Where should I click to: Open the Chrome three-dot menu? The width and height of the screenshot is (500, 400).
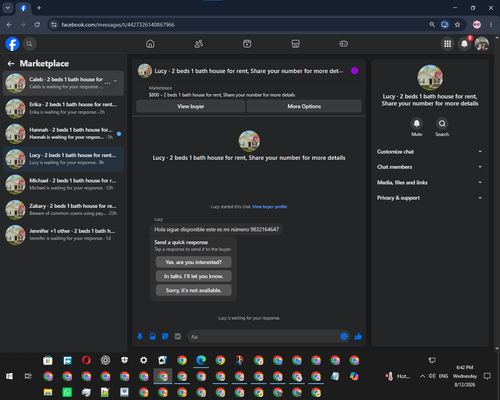pos(491,25)
